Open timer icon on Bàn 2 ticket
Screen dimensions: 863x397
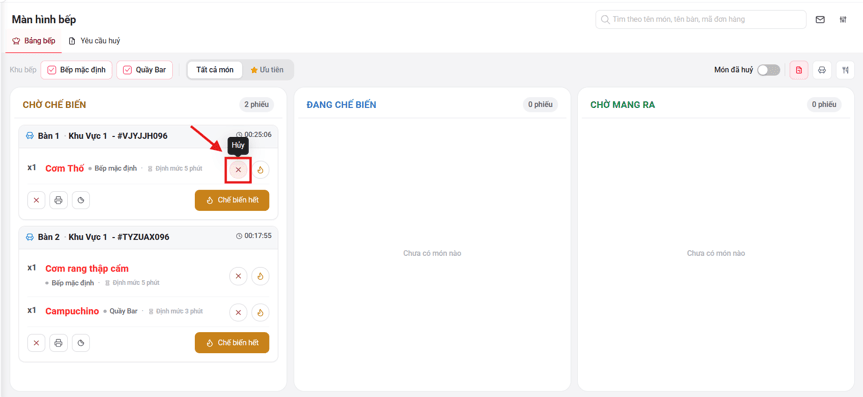click(x=81, y=342)
